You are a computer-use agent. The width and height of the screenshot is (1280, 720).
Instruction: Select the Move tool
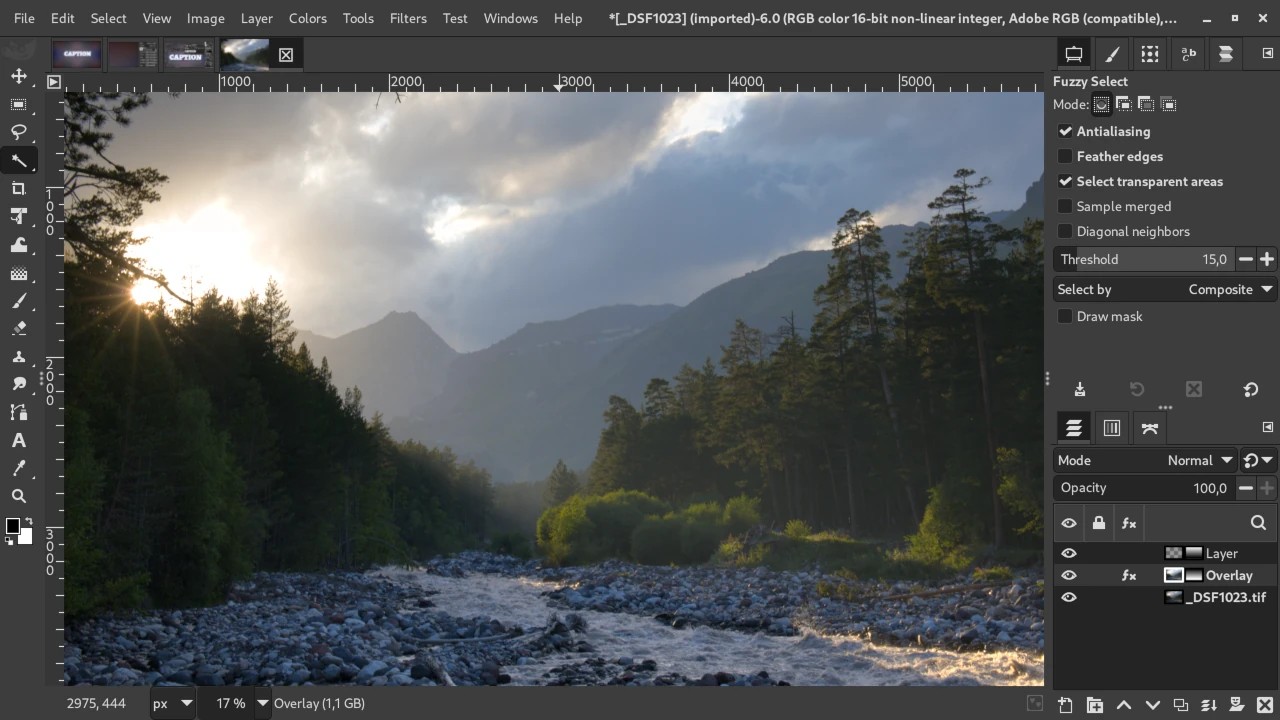pos(18,76)
